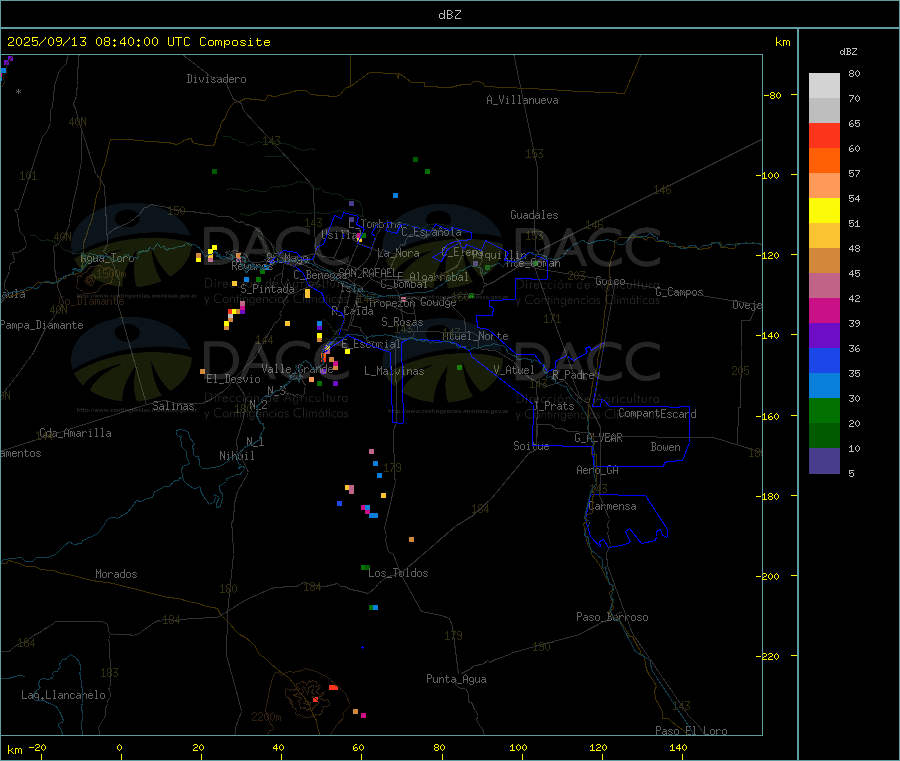The height and width of the screenshot is (761, 900).
Task: Select the Punta_Agua location label
Action: 456,679
